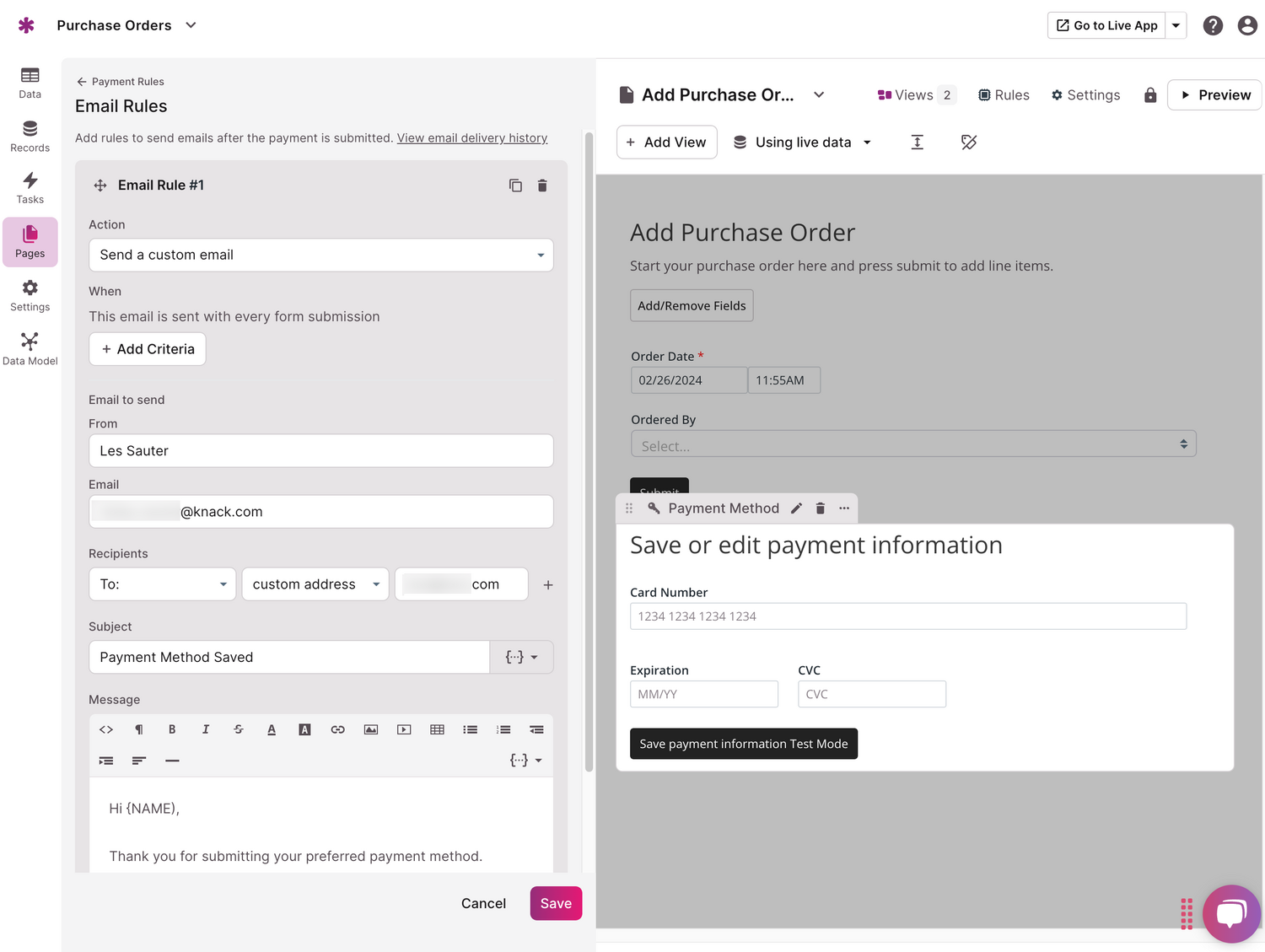Open the Using live data dropdown
The width and height of the screenshot is (1265, 952).
click(x=801, y=142)
